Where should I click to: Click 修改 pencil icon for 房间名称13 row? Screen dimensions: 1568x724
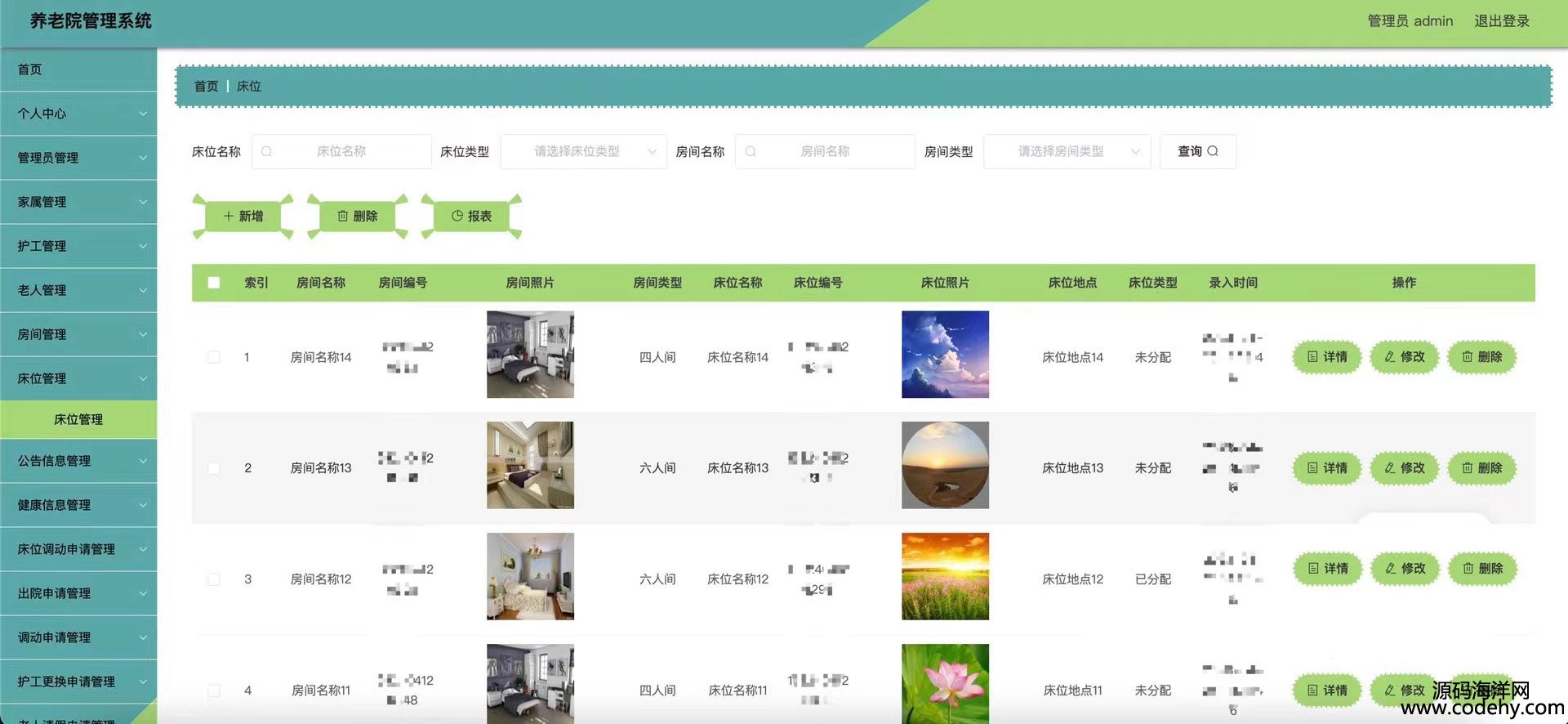pos(1389,468)
